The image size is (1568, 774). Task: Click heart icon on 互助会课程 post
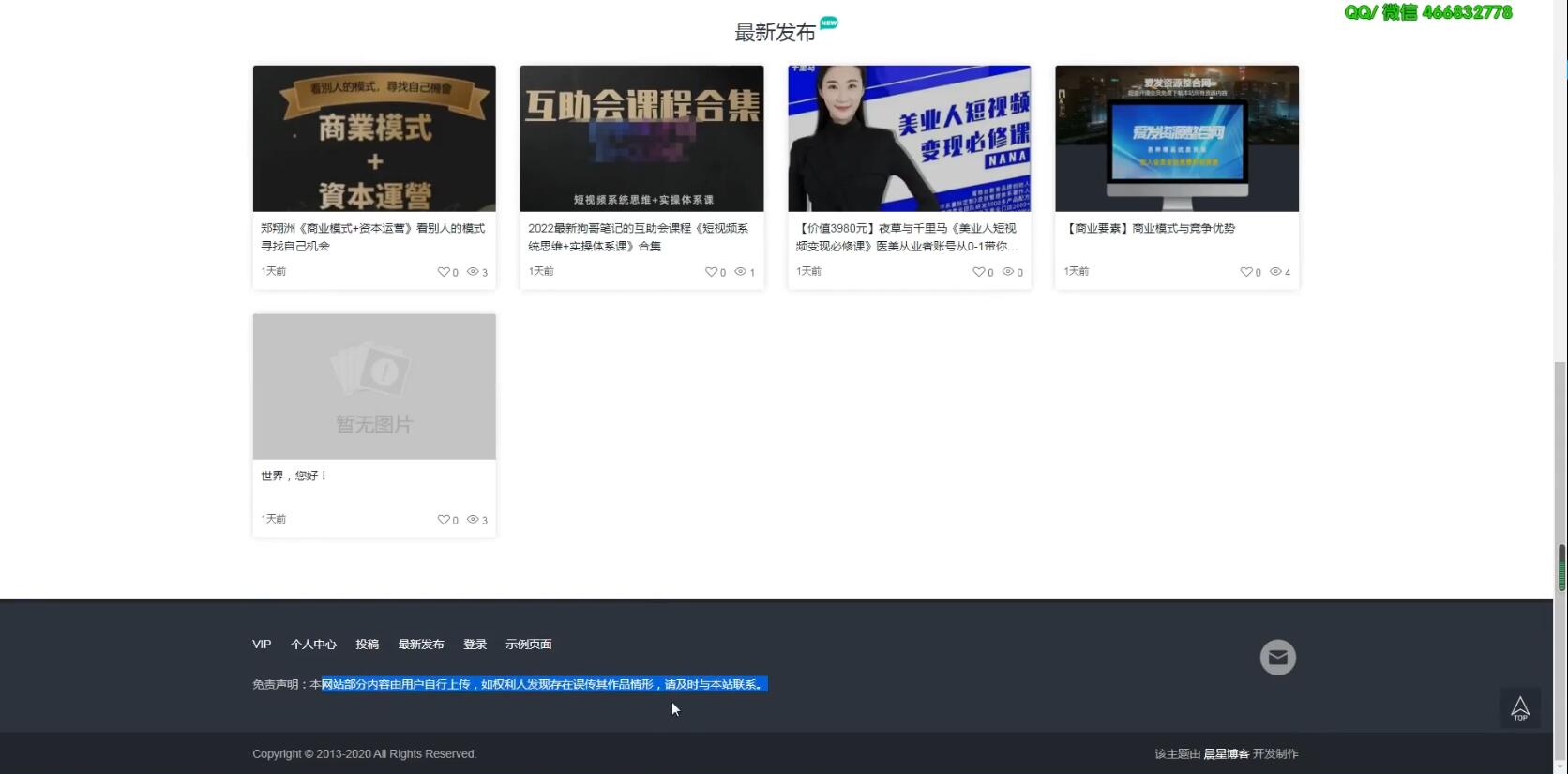[x=711, y=272]
